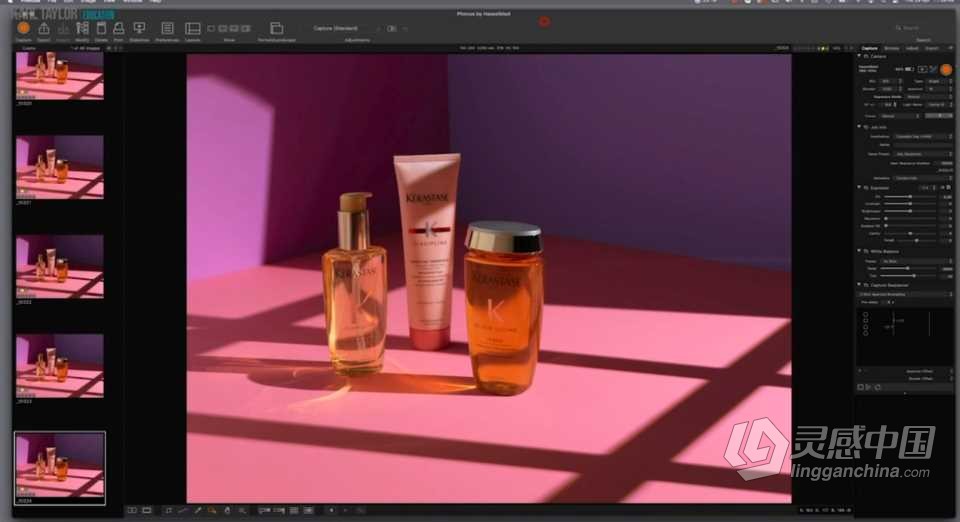Select the last View layout icon
Viewport: 960px width, 522px height.
point(246,28)
